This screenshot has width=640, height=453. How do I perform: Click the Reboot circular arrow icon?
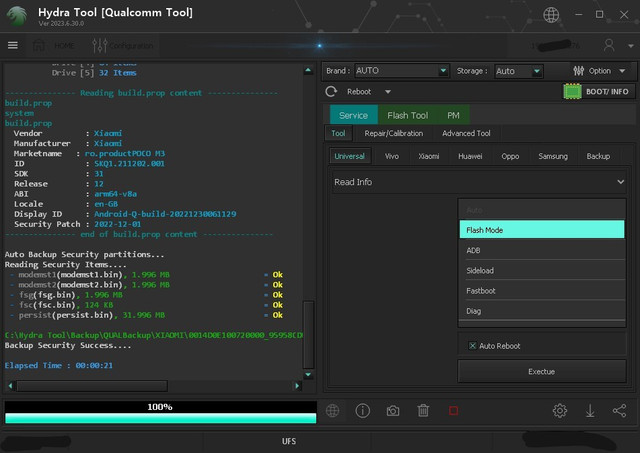(331, 91)
